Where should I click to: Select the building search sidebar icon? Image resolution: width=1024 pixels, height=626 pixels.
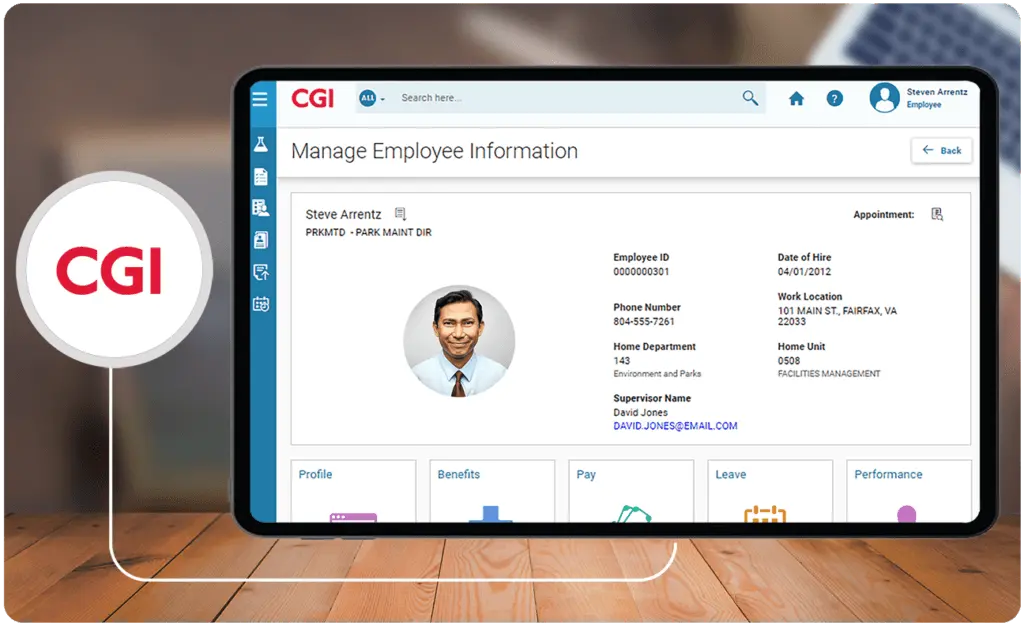(x=261, y=208)
